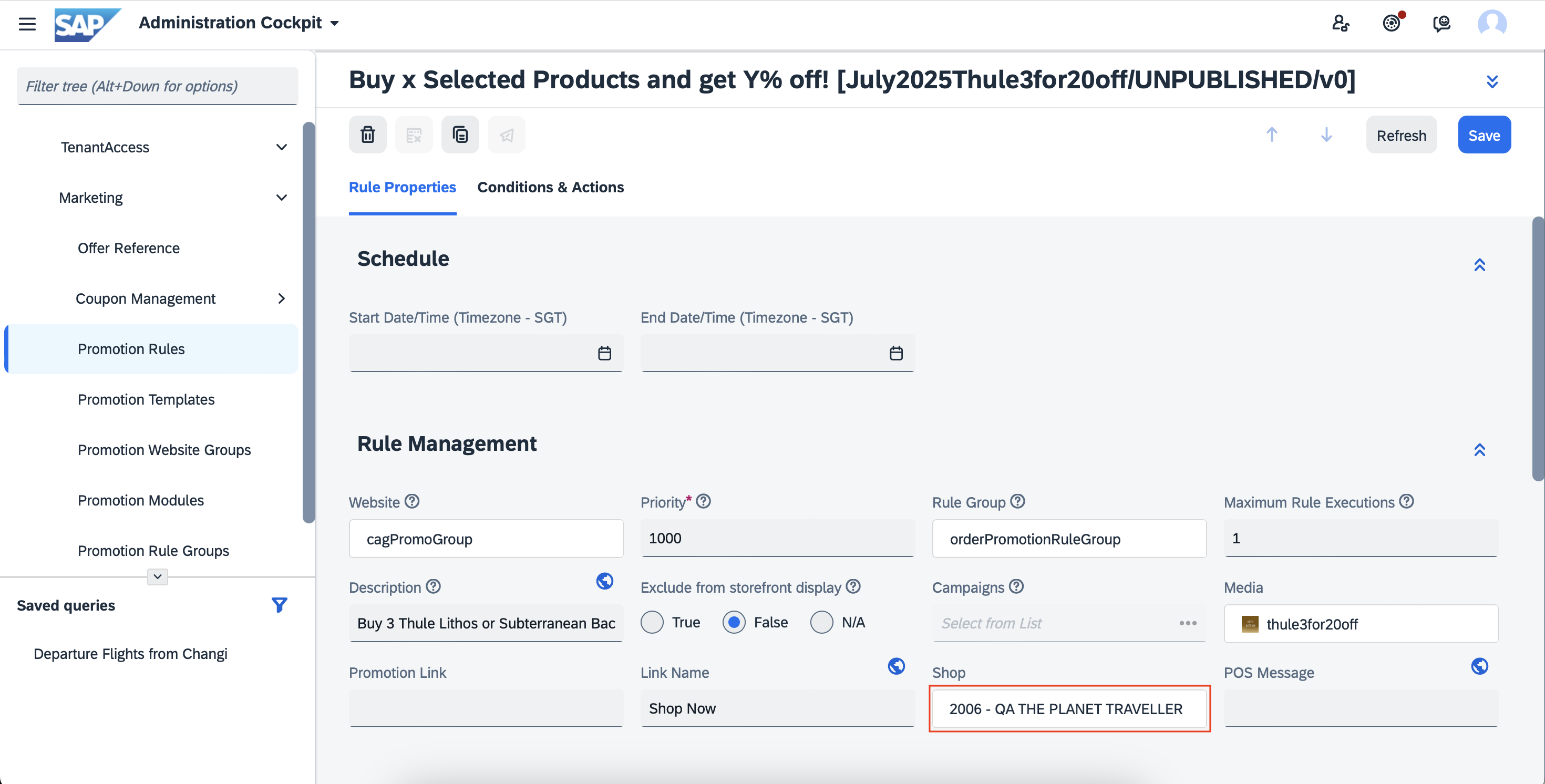
Task: Collapse the Marketing tree node
Action: (x=281, y=198)
